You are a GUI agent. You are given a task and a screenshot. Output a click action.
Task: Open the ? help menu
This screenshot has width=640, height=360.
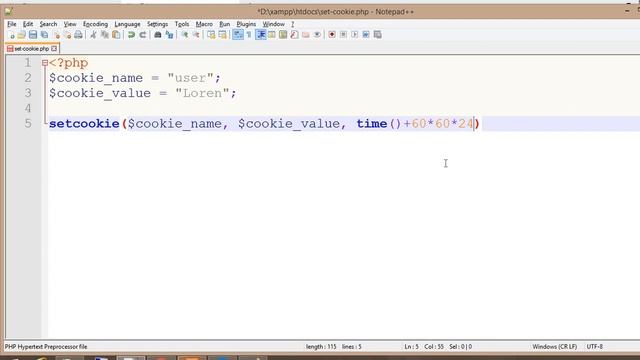pyautogui.click(x=292, y=24)
